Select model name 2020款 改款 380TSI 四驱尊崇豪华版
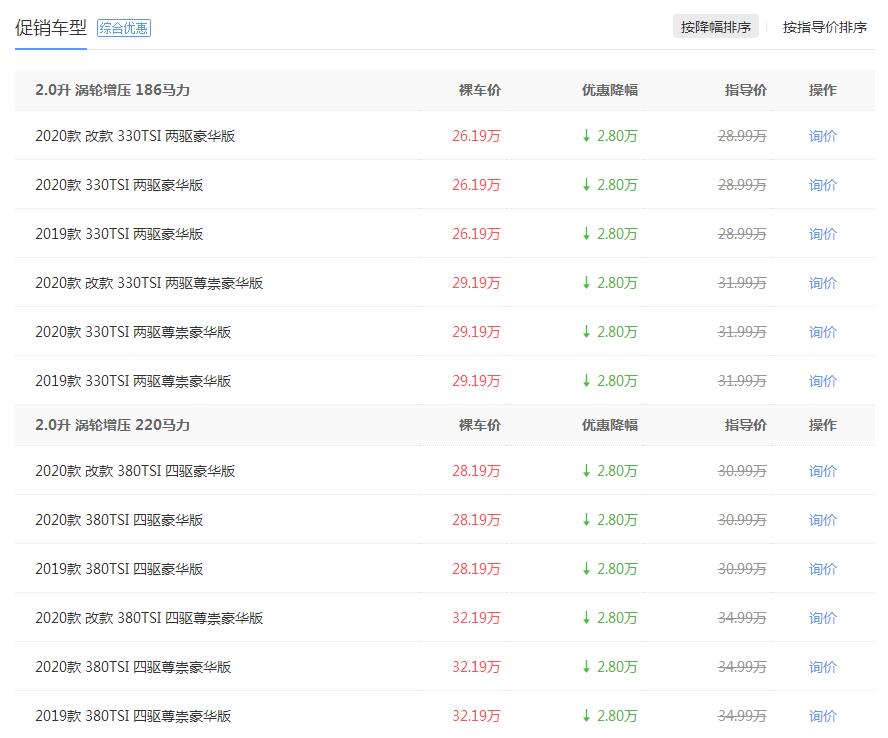The width and height of the screenshot is (888, 738). pos(149,618)
